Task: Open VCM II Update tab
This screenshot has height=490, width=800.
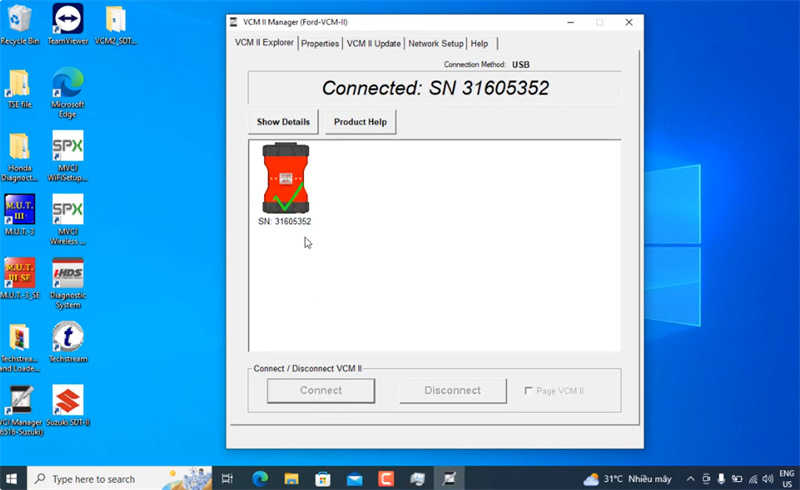Action: tap(373, 44)
